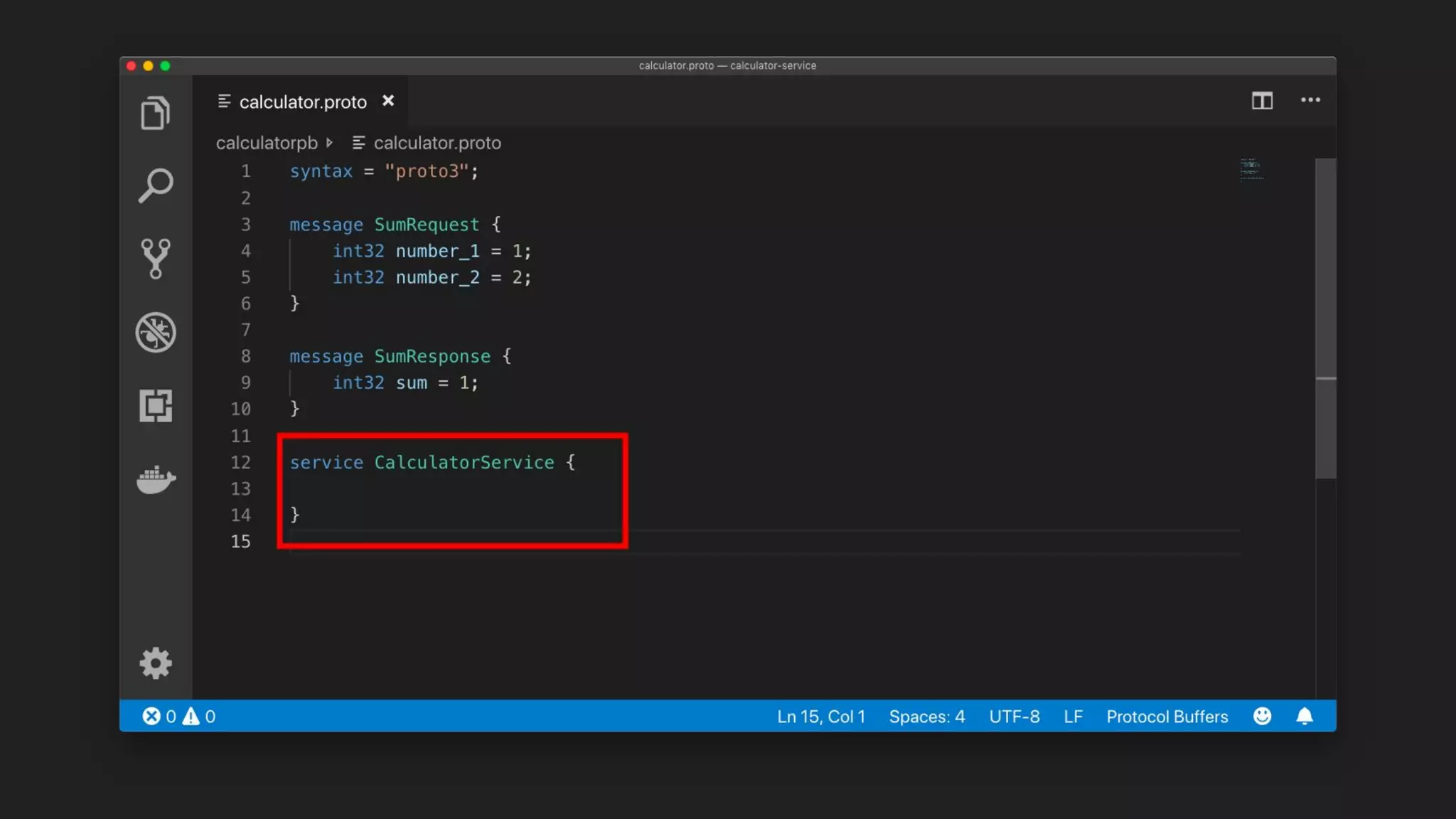The image size is (1456, 819).
Task: Open the Extensions view
Action: [155, 406]
